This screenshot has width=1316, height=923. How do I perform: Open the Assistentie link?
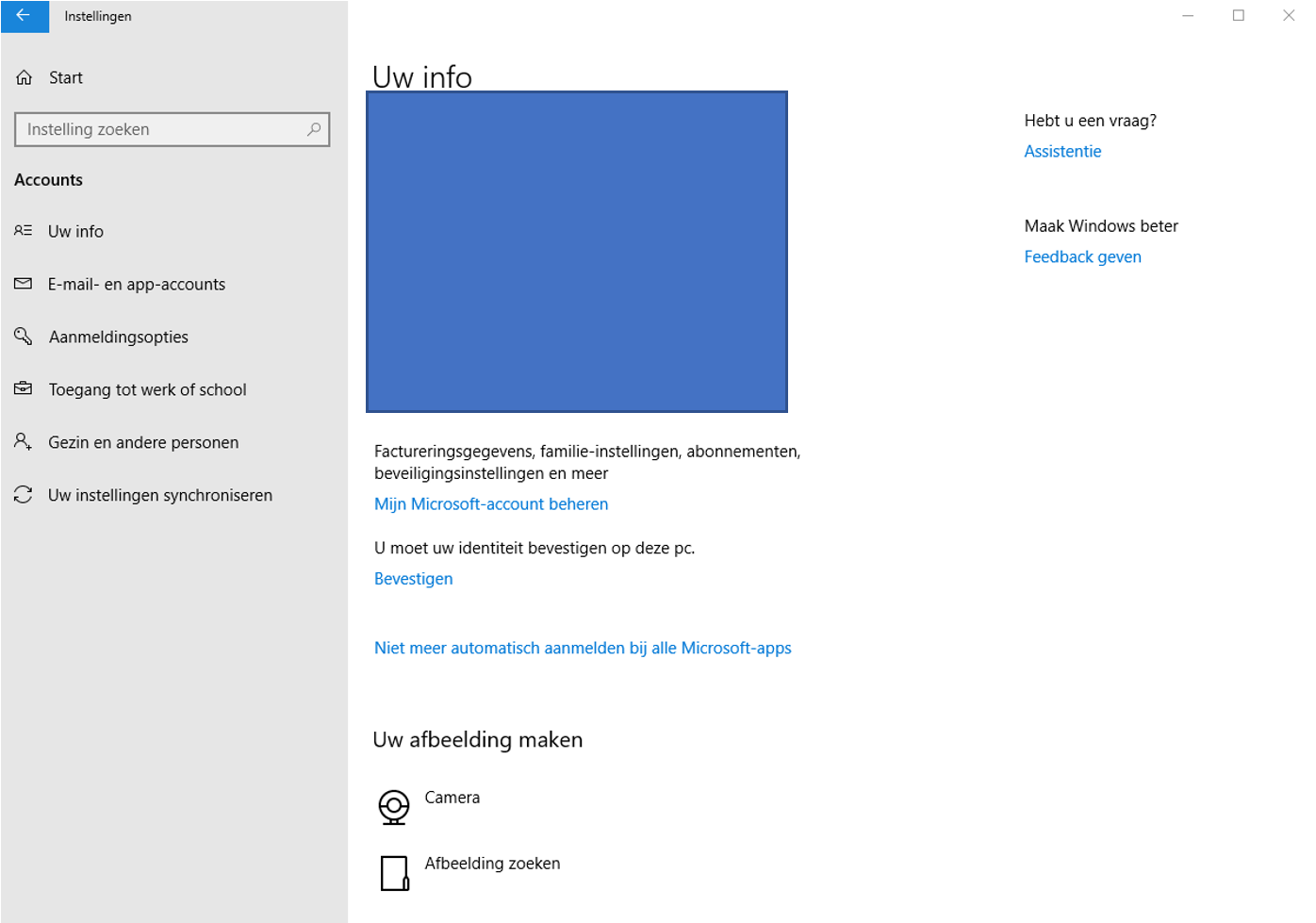1062,151
